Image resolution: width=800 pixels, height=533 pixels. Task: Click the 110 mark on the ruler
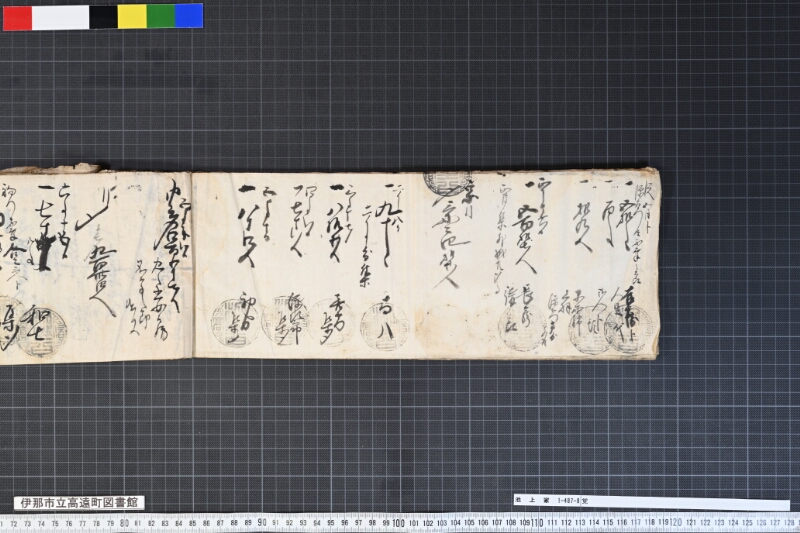(537, 523)
